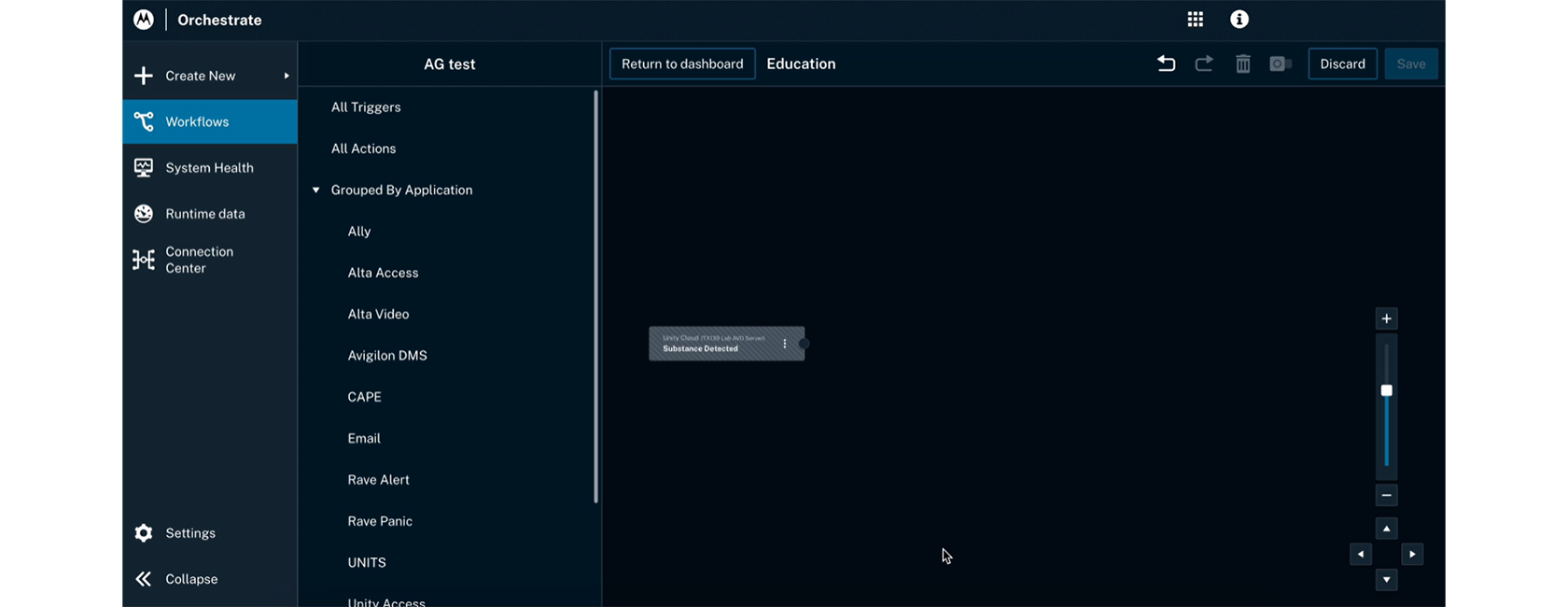Image resolution: width=1568 pixels, height=607 pixels.
Task: Select the Rave Alert application
Action: (378, 480)
